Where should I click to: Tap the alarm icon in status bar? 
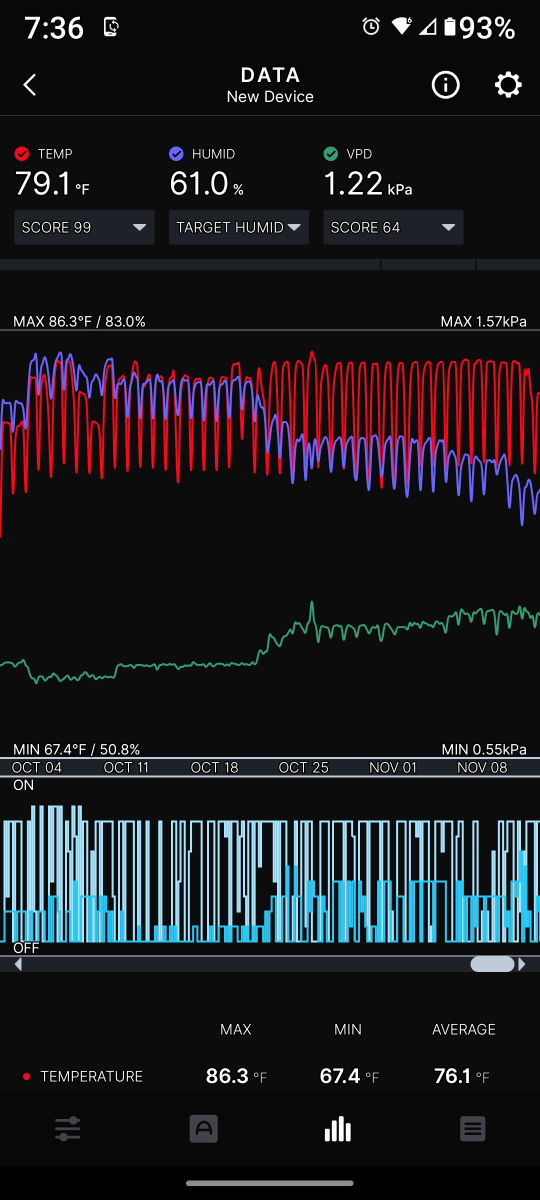pos(371,28)
